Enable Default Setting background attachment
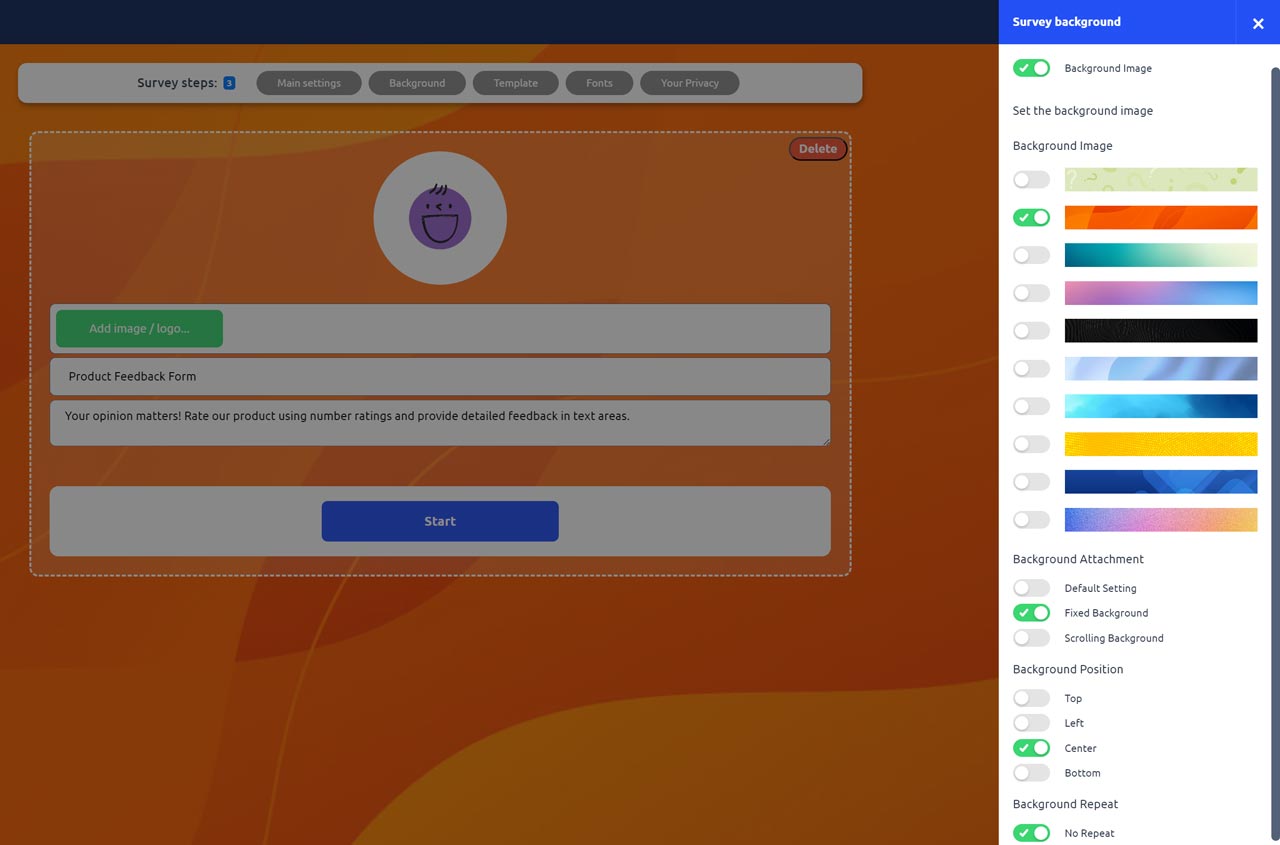 click(x=1031, y=587)
